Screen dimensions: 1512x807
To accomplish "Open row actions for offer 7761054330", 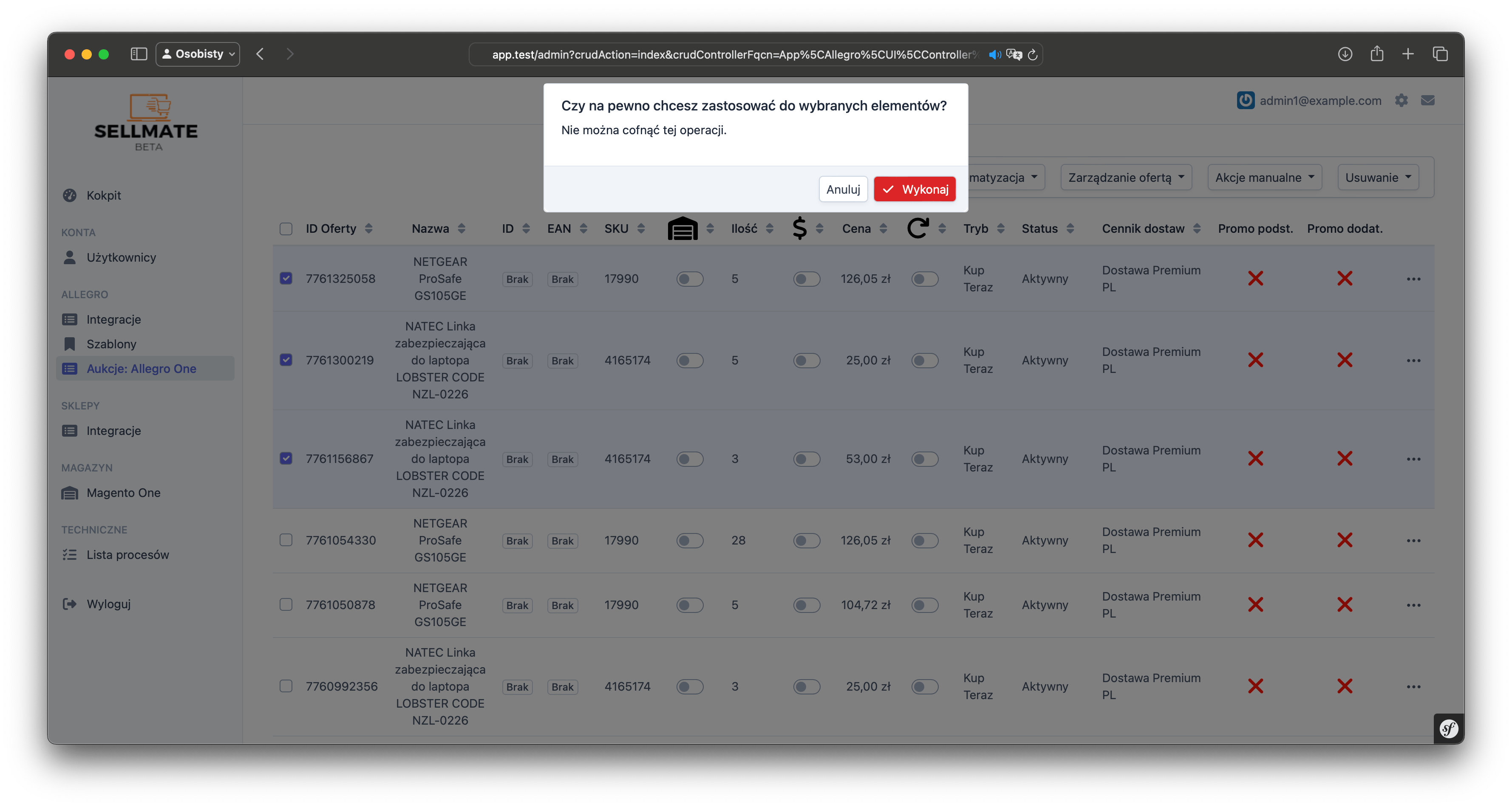I will pyautogui.click(x=1413, y=541).
